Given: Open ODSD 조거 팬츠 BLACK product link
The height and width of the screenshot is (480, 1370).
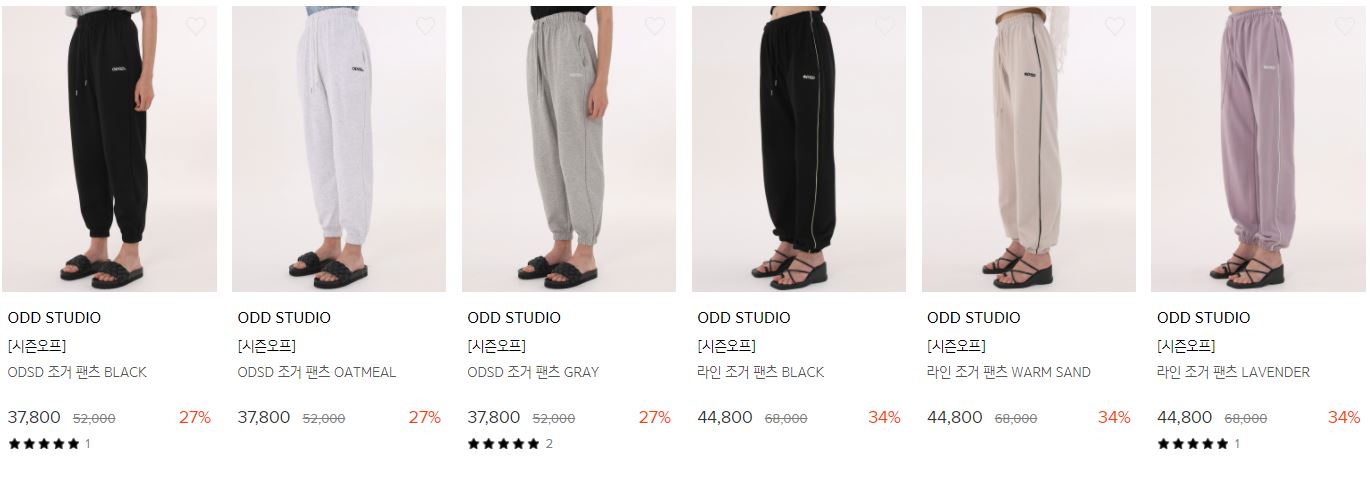Looking at the screenshot, I should [x=77, y=372].
